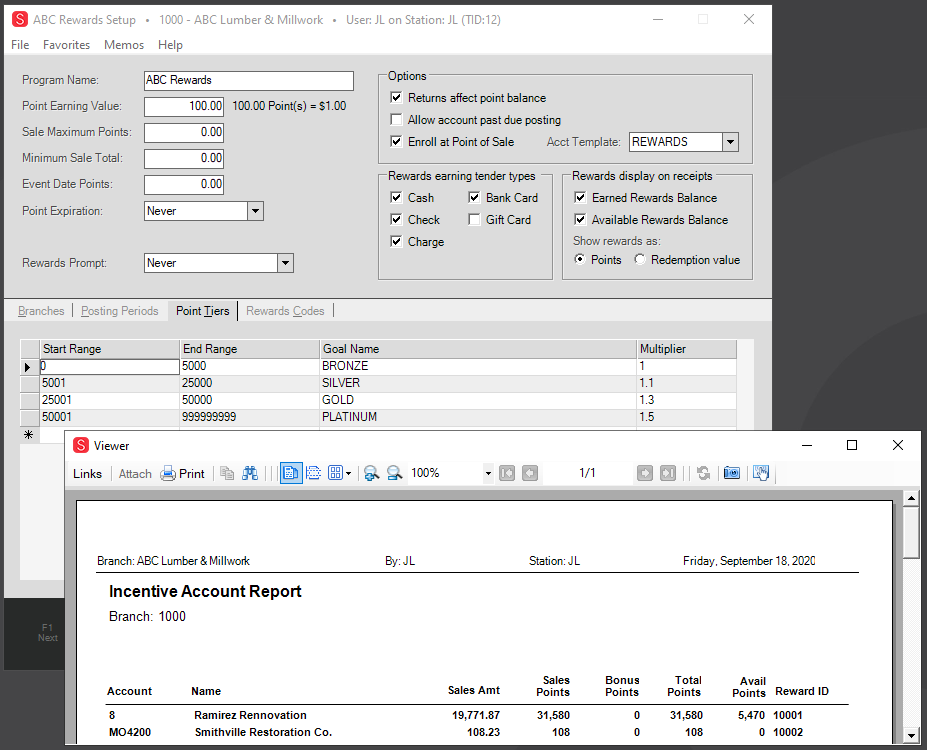Switch to the Rewards Codes tab

click(285, 311)
